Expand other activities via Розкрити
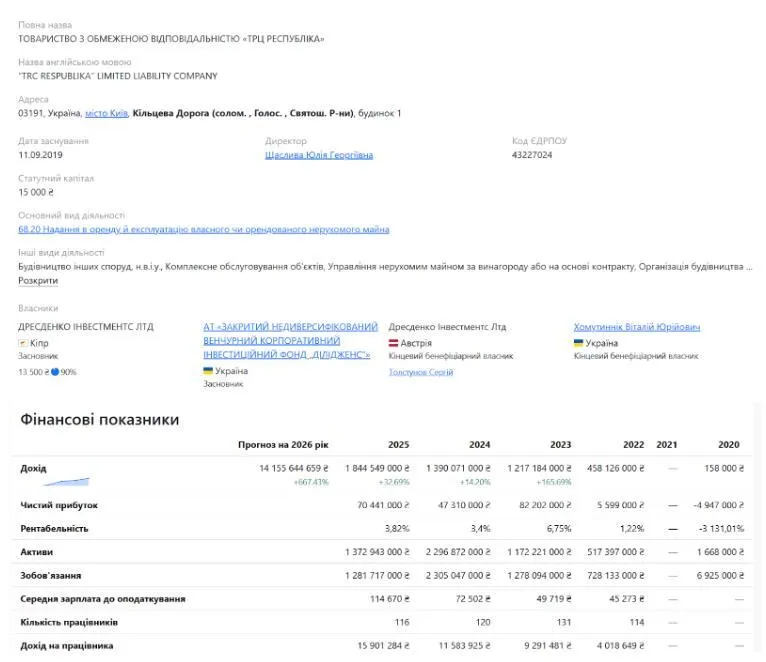The width and height of the screenshot is (766, 662). tap(38, 280)
